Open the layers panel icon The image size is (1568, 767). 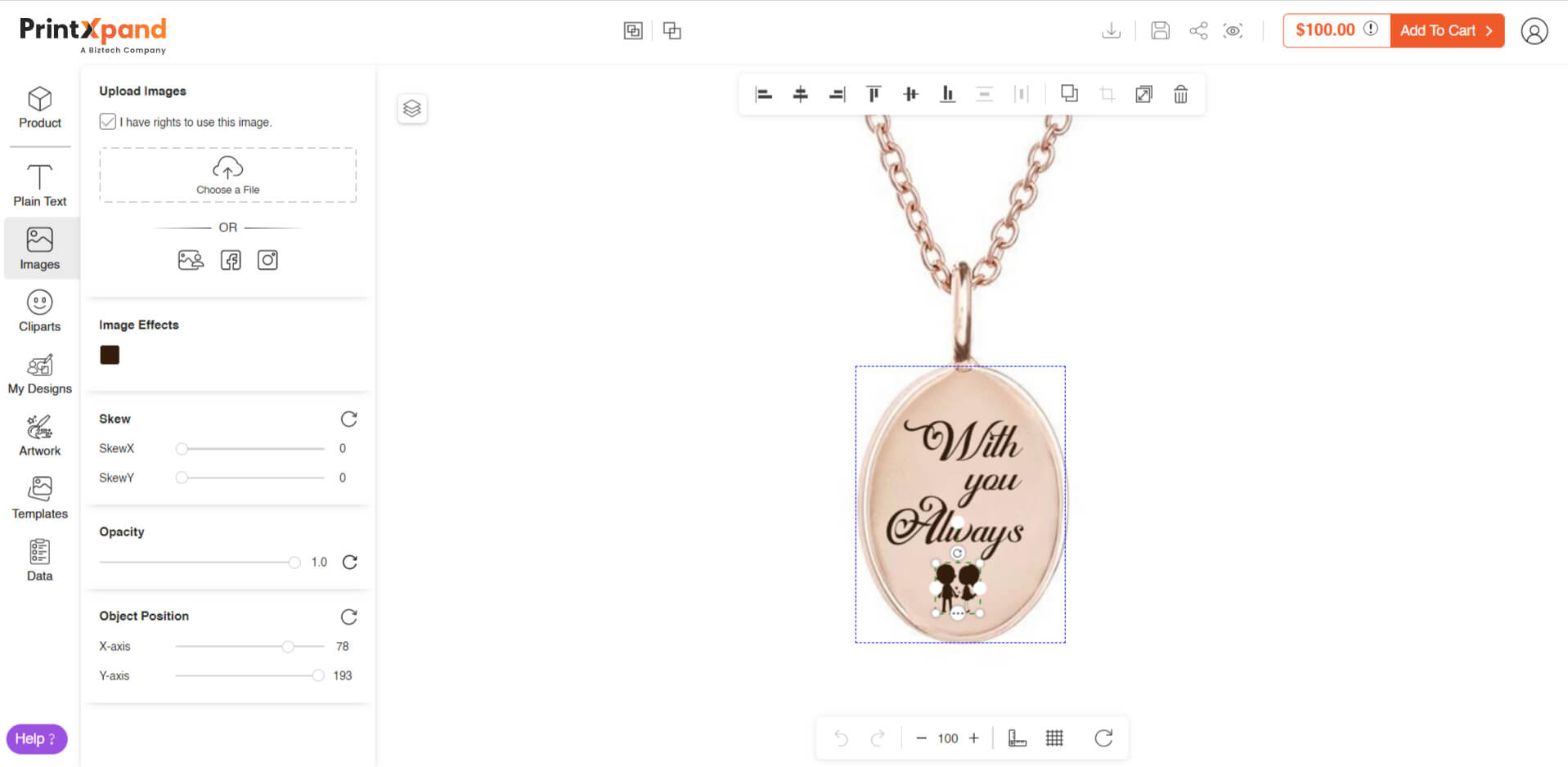(x=412, y=109)
